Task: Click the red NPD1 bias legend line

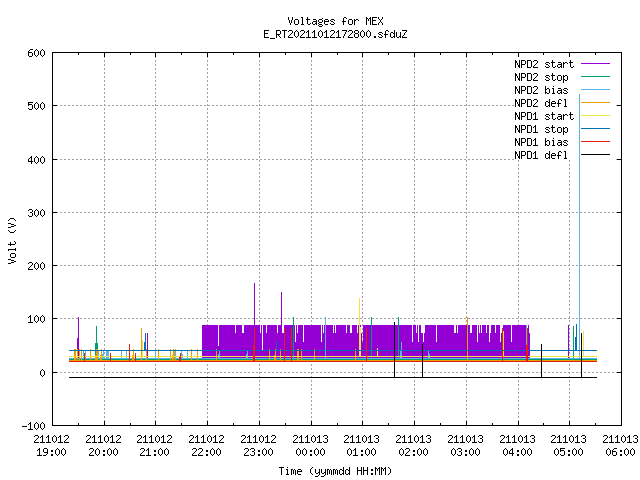Action: [596, 142]
